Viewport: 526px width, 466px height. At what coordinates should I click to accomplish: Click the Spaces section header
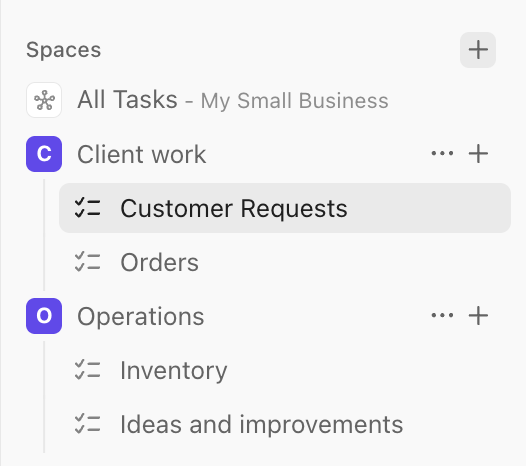click(63, 50)
